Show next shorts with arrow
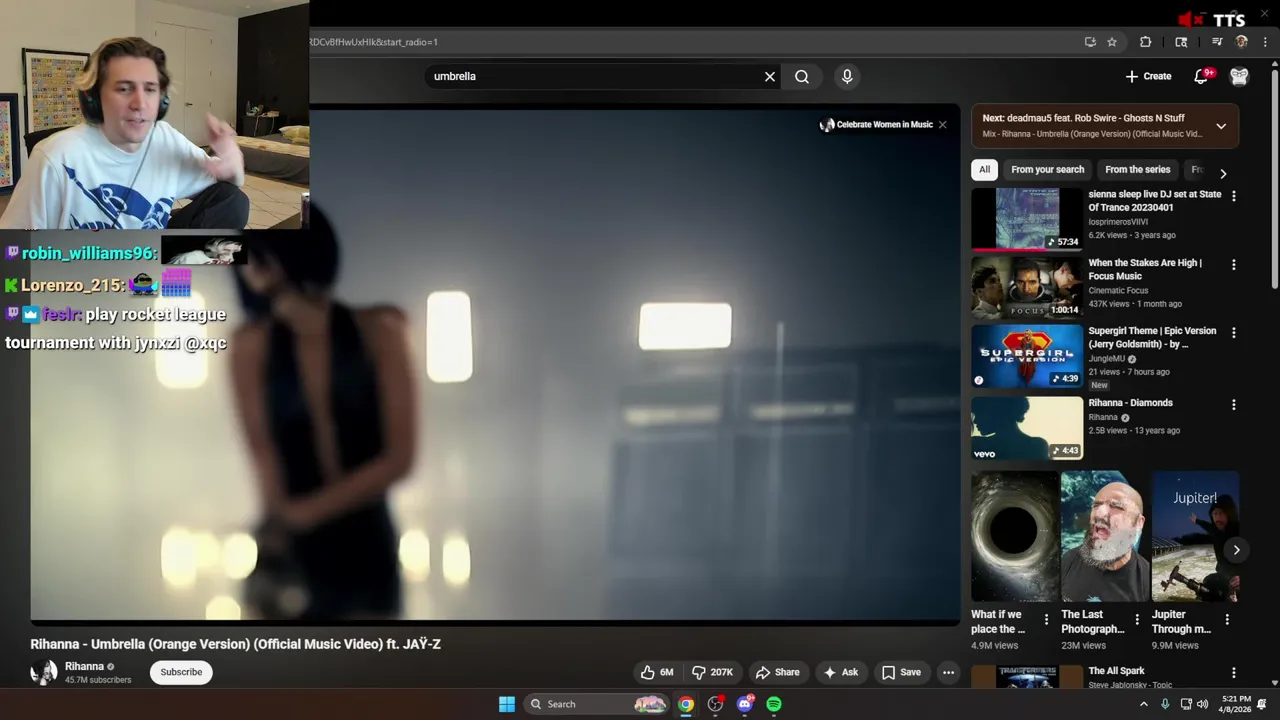1280x720 pixels. (1236, 550)
